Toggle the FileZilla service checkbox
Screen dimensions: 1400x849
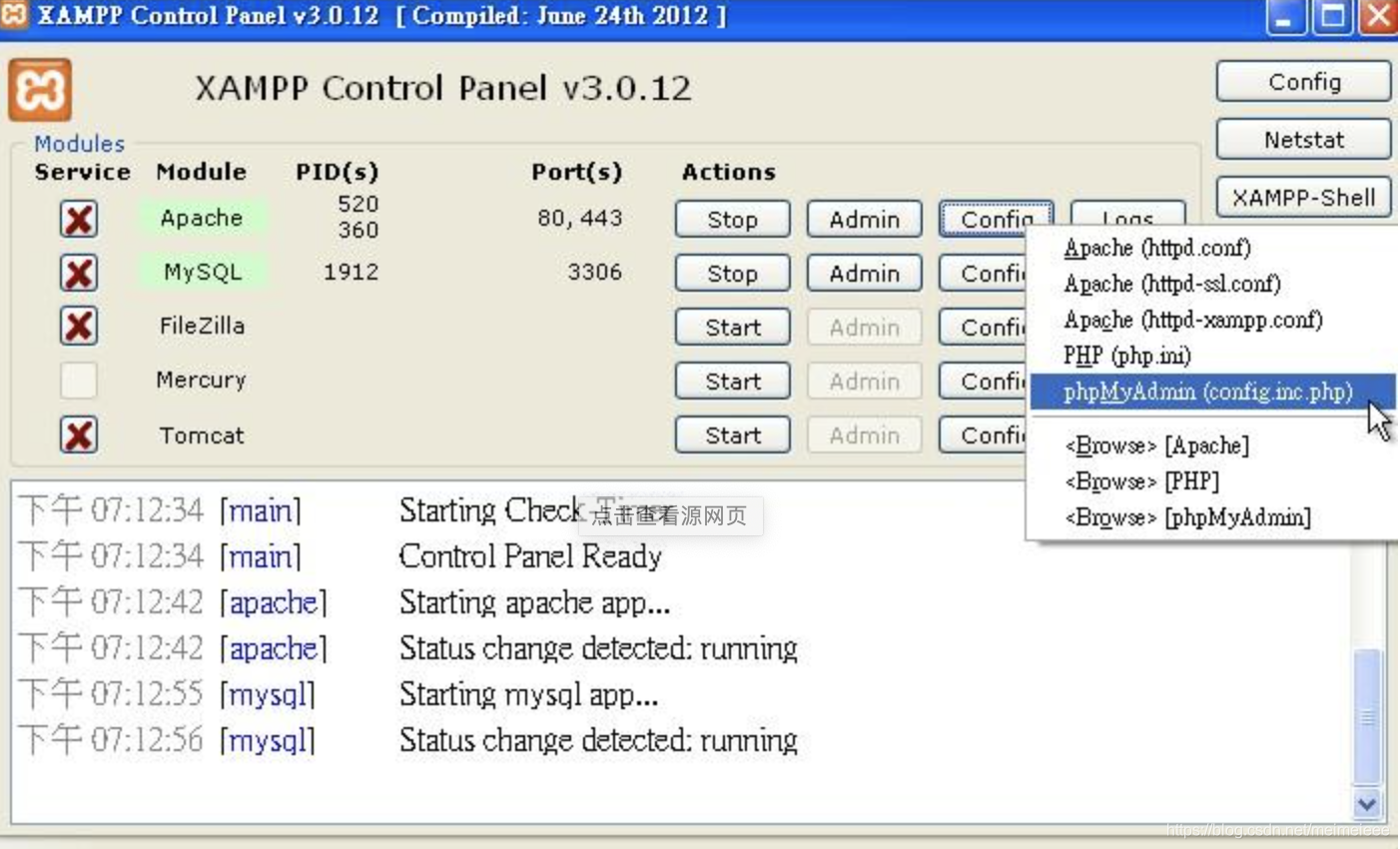point(79,327)
